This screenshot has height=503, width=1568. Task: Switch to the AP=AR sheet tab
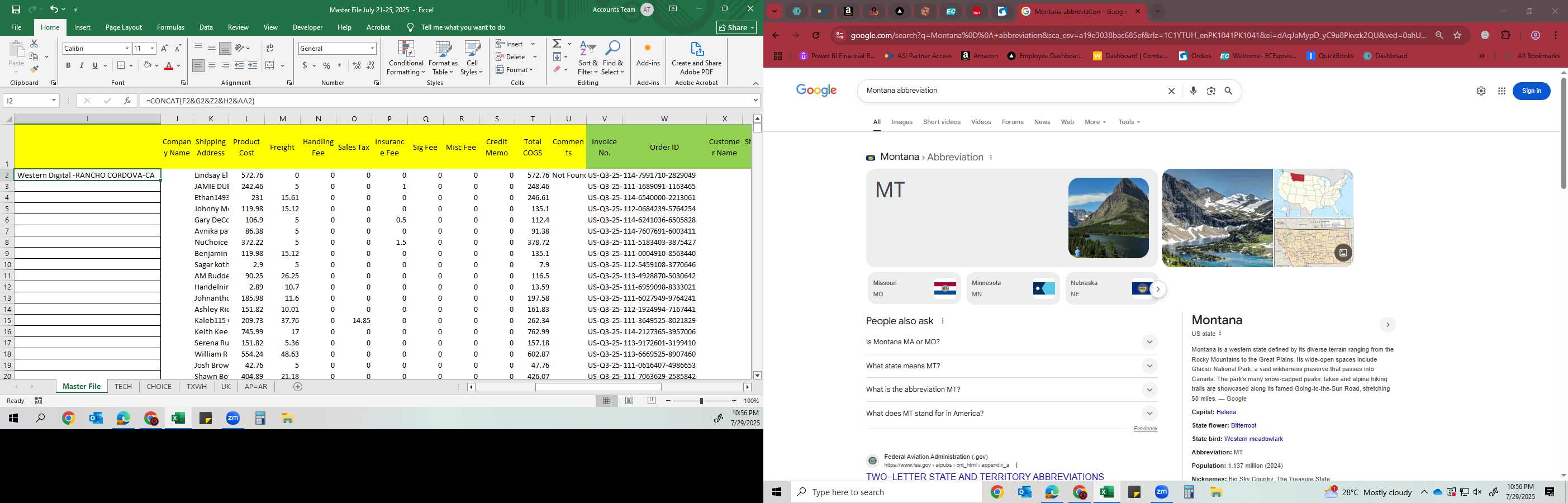[x=256, y=387]
